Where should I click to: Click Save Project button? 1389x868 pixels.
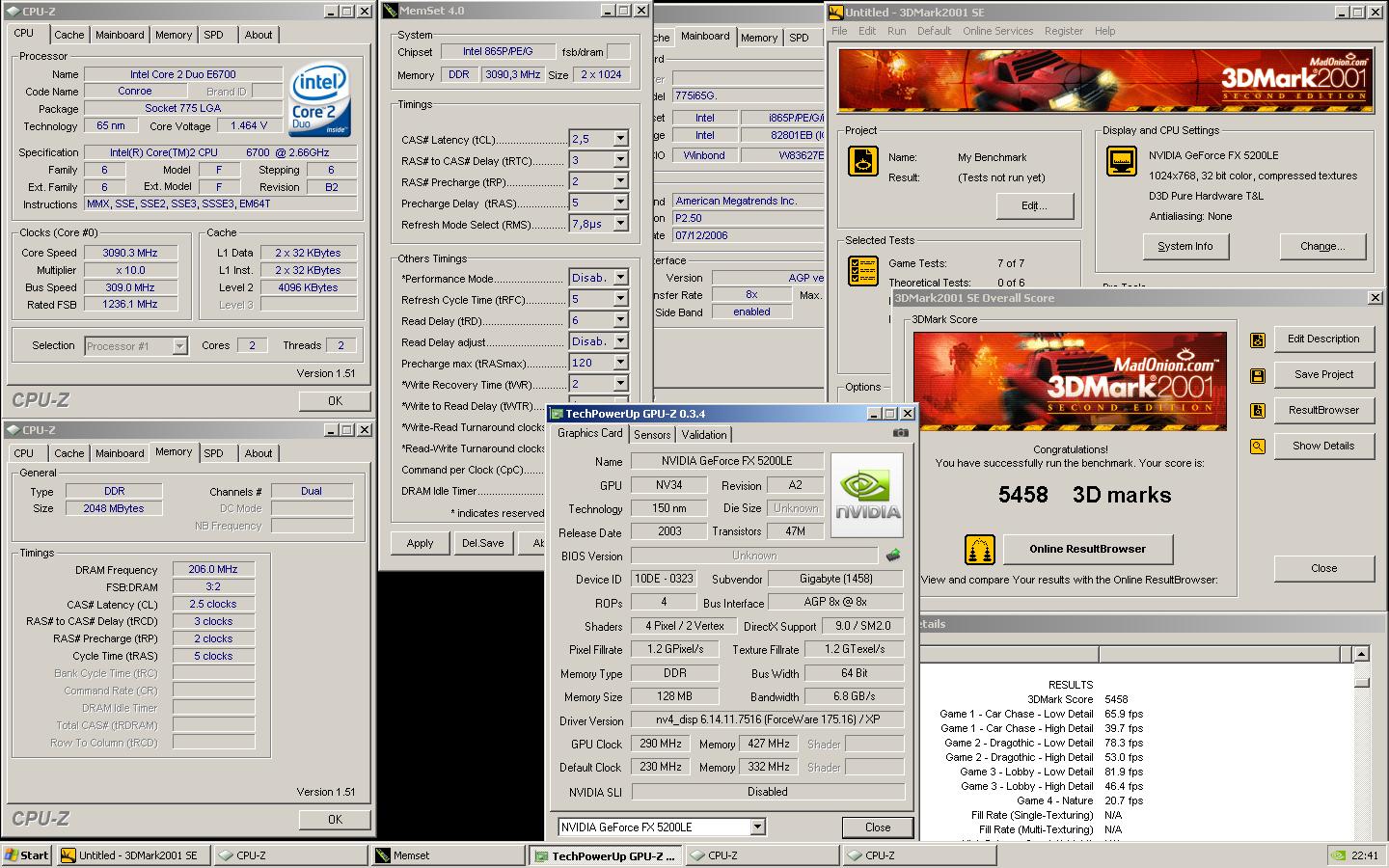(1323, 375)
